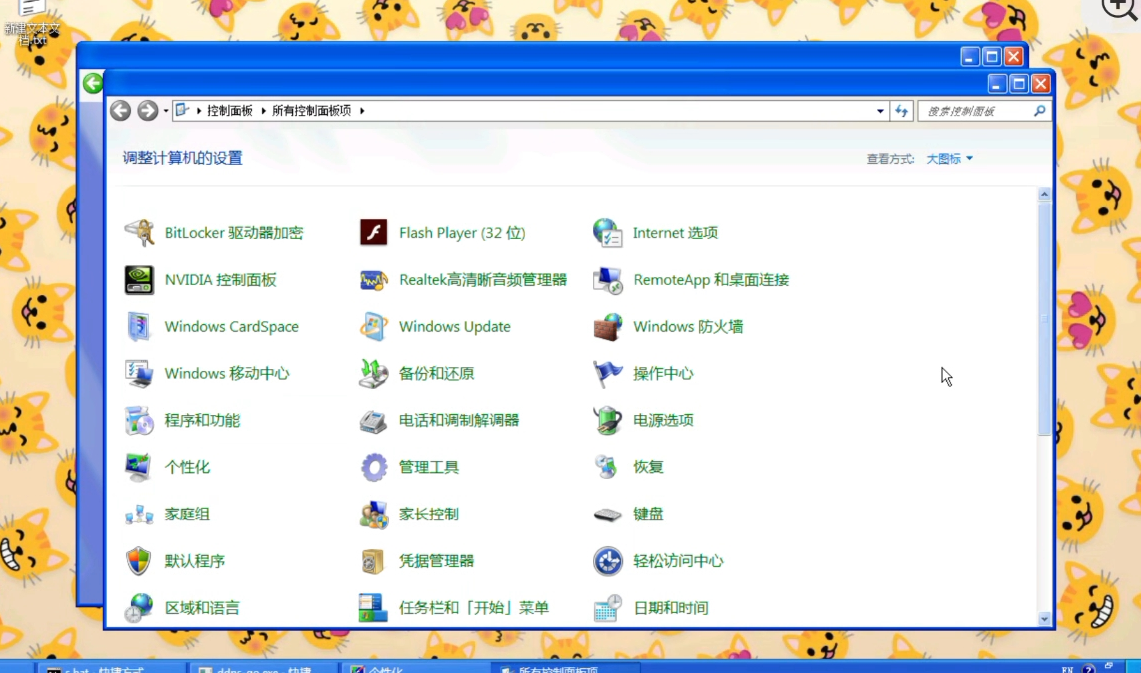Open NVIDIA 控制面板 icon
This screenshot has height=673, width=1141.
pyautogui.click(x=139, y=280)
